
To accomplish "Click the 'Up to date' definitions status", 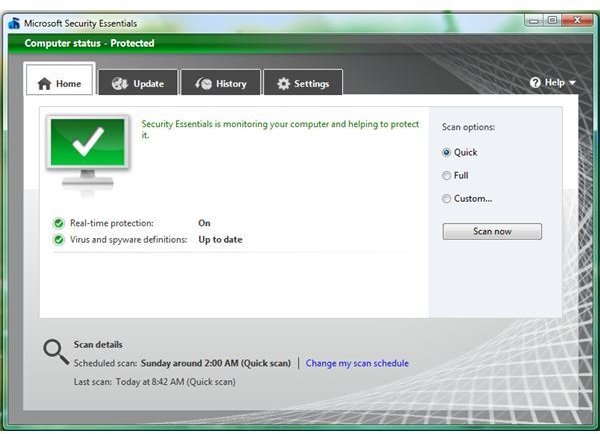I will [220, 240].
